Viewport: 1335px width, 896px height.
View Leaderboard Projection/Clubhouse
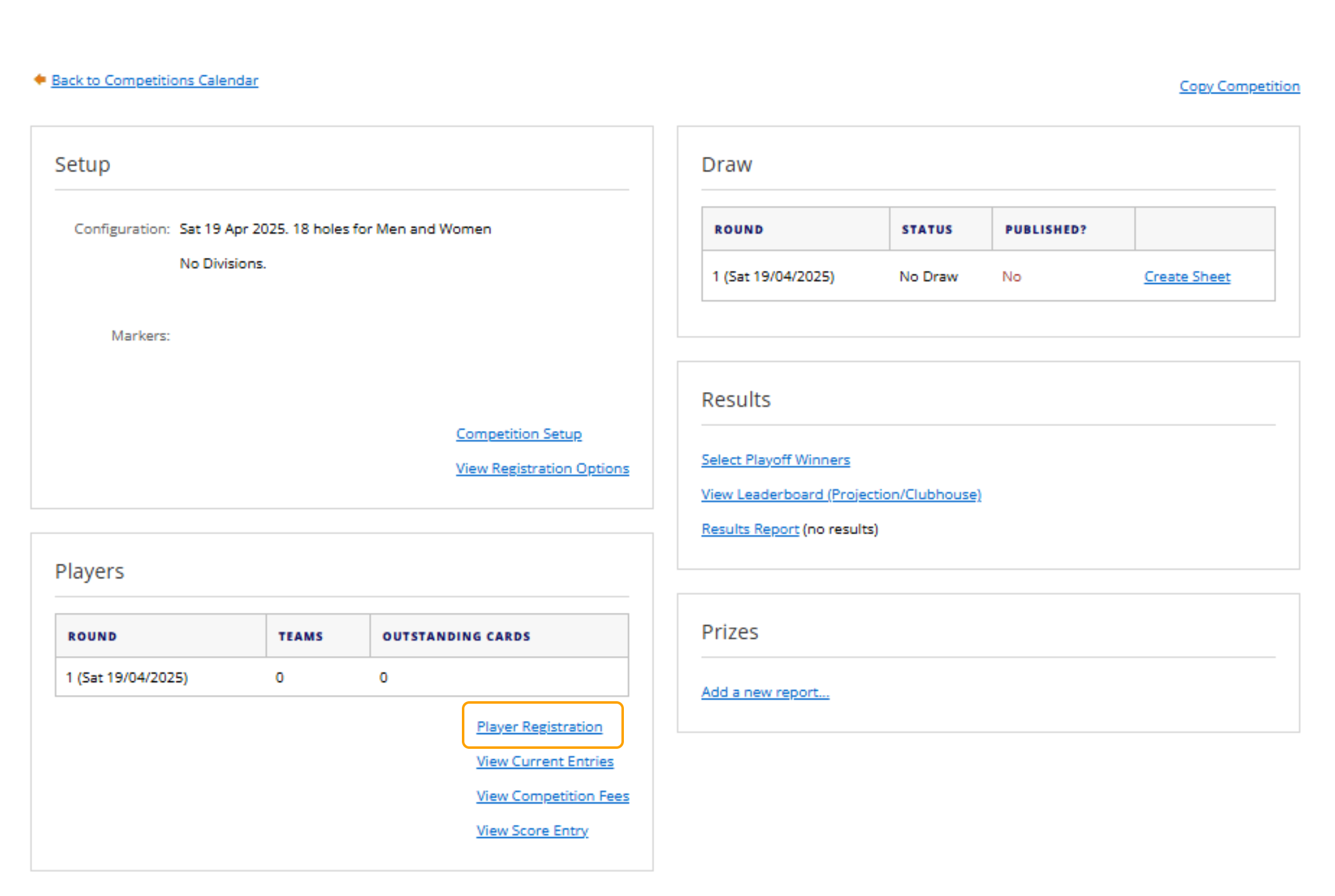click(x=840, y=495)
